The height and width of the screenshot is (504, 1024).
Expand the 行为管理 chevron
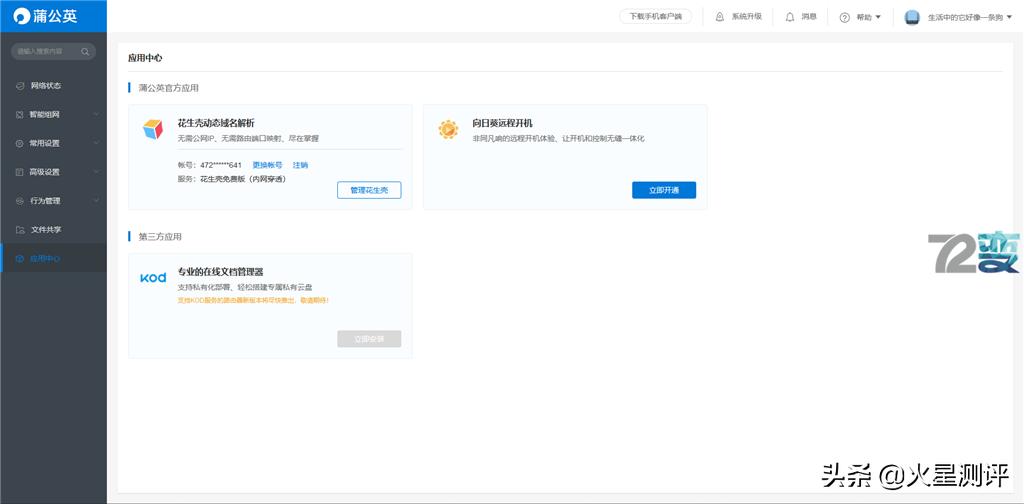(96, 201)
